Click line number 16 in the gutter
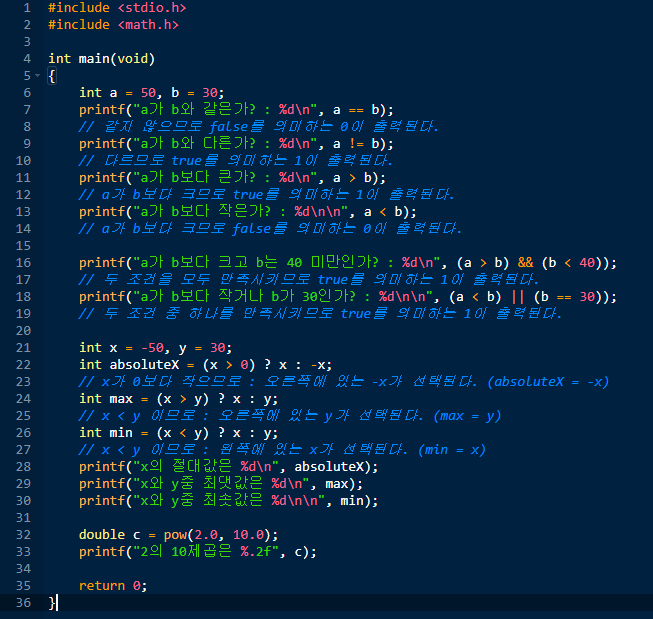Viewport: 653px width, 619px height. [23, 262]
